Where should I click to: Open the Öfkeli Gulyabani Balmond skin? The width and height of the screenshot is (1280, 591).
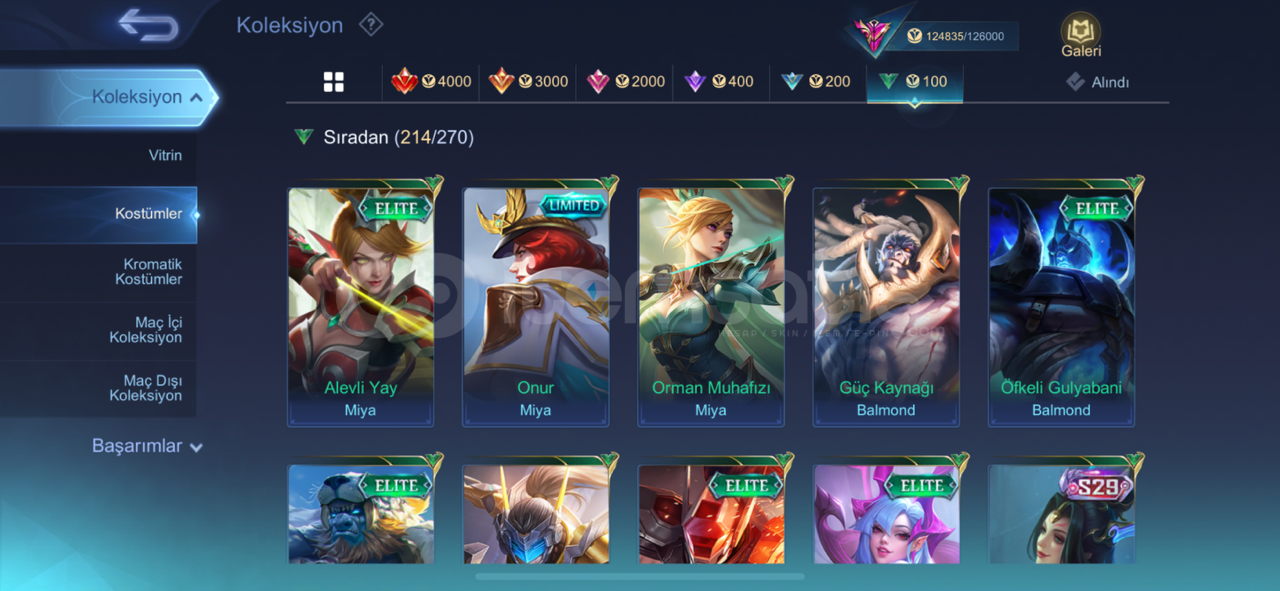(x=1061, y=305)
